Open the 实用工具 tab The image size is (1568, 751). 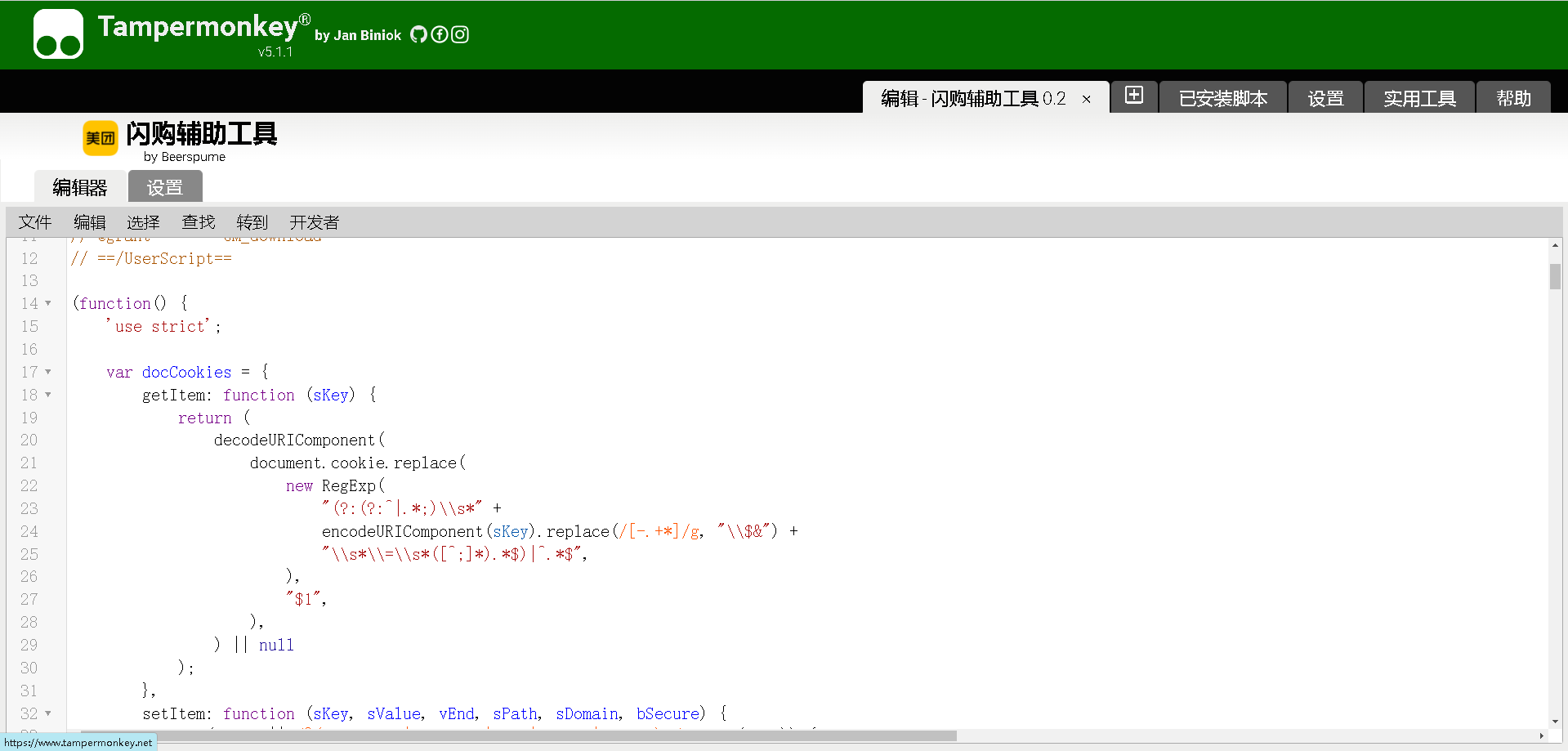point(1419,98)
